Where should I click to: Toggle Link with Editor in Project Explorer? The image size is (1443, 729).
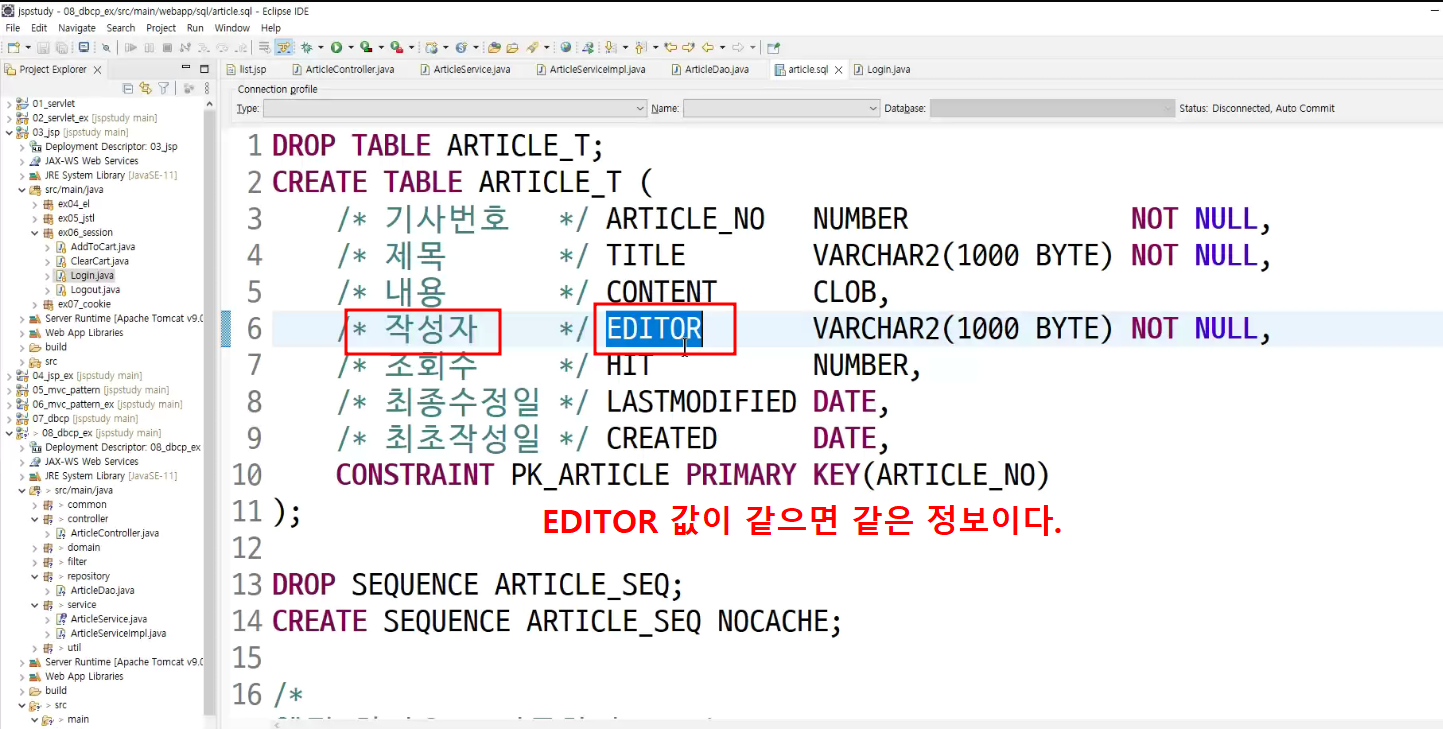(146, 88)
